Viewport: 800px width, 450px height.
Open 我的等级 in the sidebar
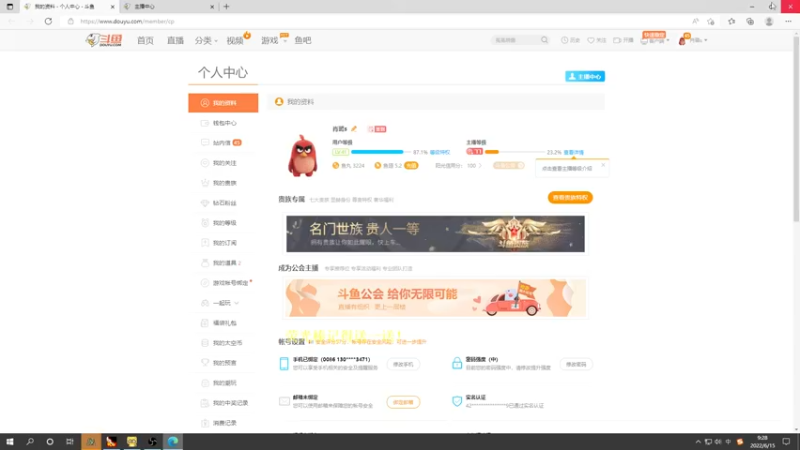pyautogui.click(x=223, y=223)
